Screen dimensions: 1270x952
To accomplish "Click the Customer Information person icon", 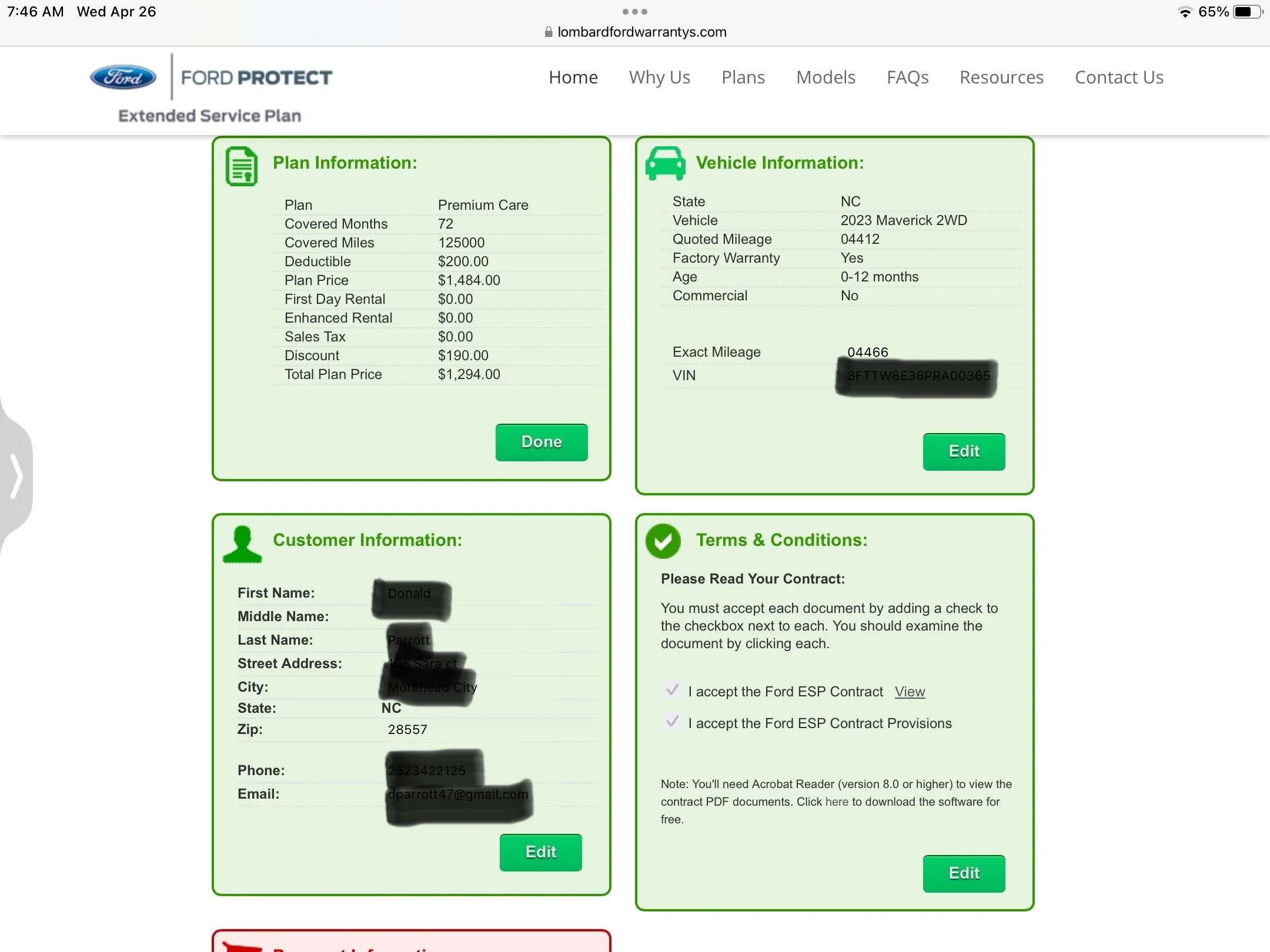I will (x=242, y=544).
